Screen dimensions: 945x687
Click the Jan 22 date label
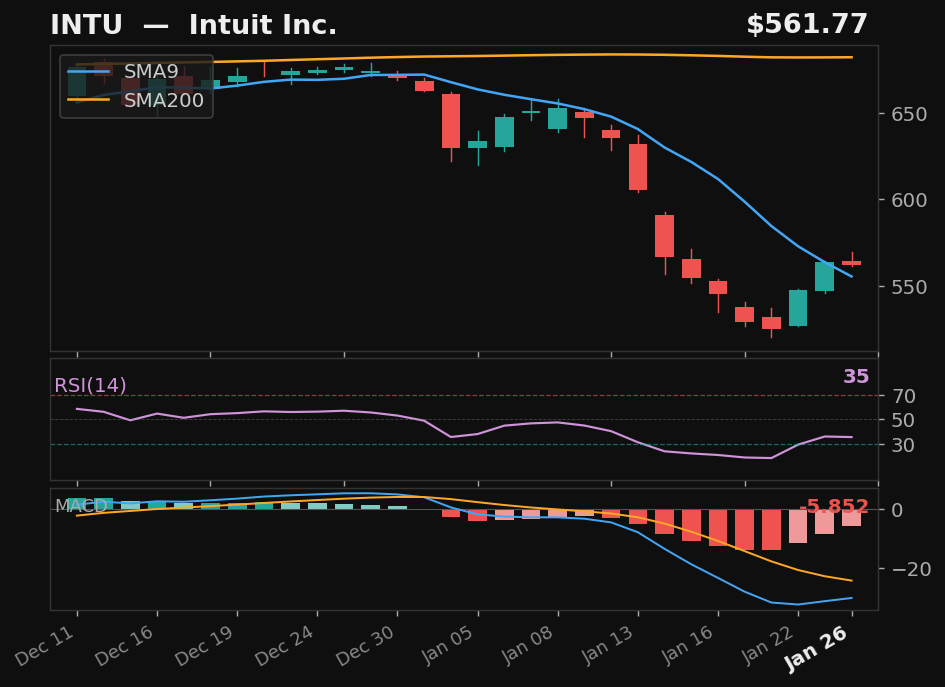768,645
